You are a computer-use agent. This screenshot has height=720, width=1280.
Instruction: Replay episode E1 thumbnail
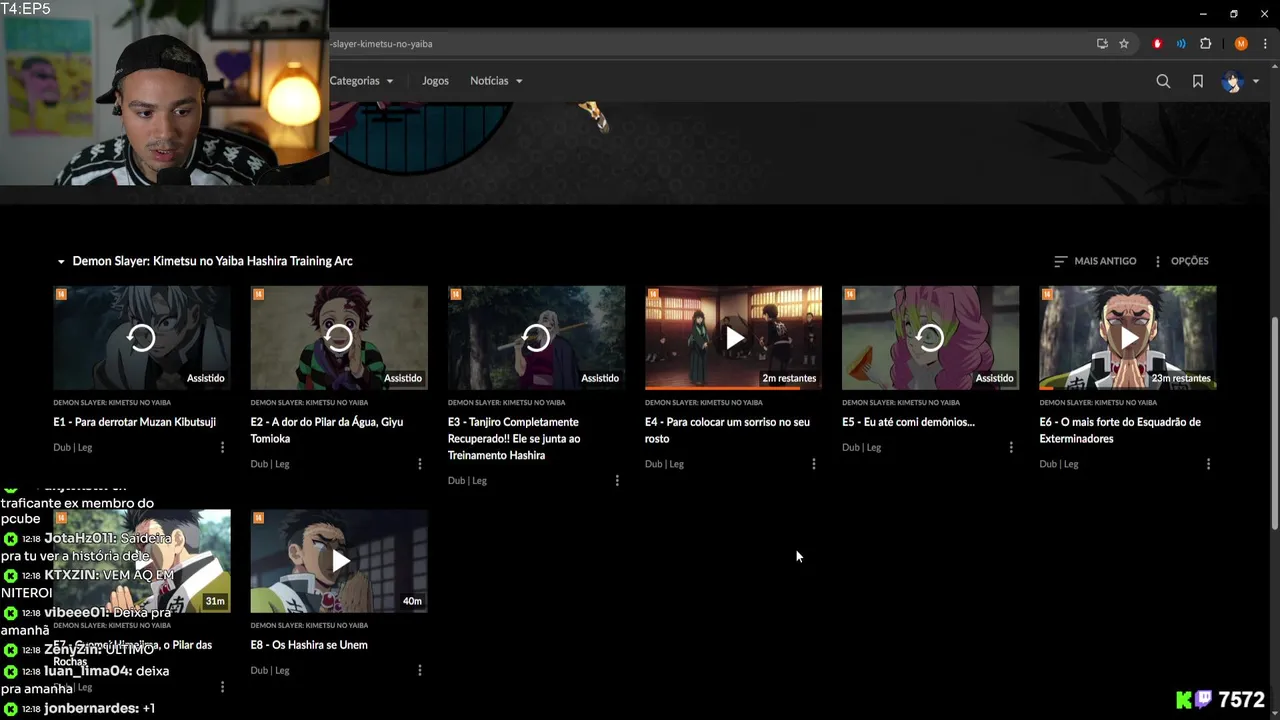pos(142,338)
